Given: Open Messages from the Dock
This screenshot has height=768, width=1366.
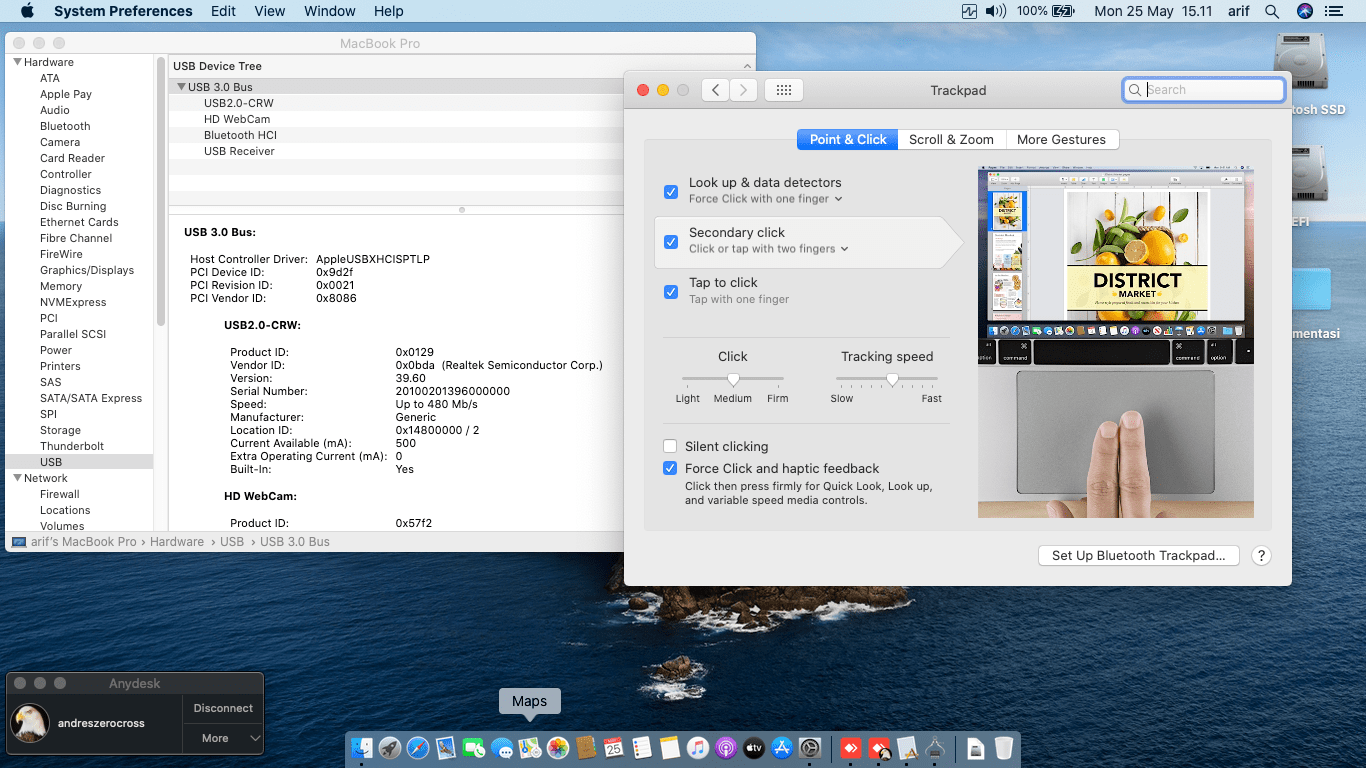Looking at the screenshot, I should [x=502, y=748].
